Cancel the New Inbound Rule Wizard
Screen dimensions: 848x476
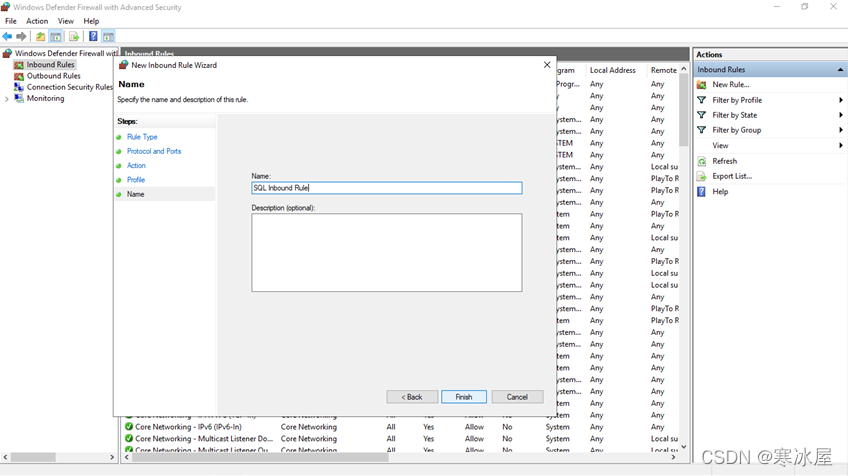517,397
